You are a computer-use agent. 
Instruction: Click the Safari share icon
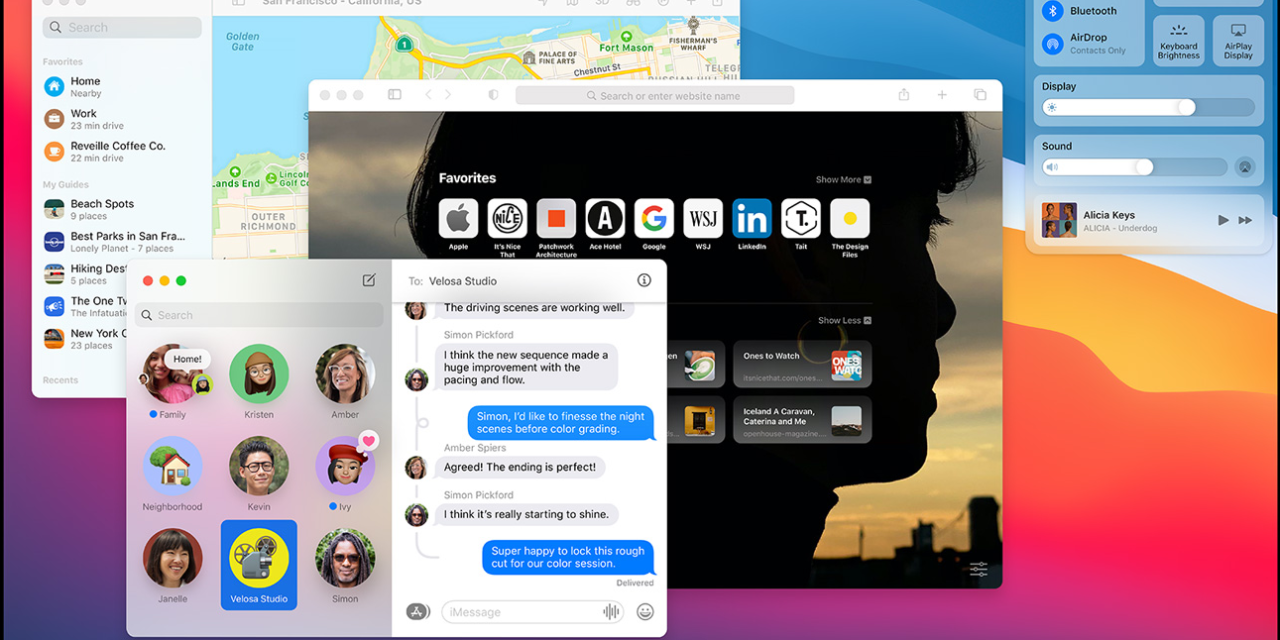click(904, 95)
